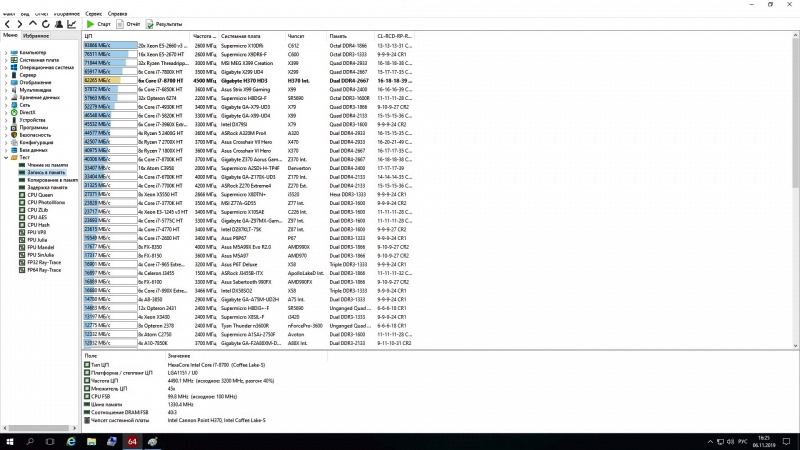Sort by the Память column header
The width and height of the screenshot is (800, 450).
click(350, 36)
